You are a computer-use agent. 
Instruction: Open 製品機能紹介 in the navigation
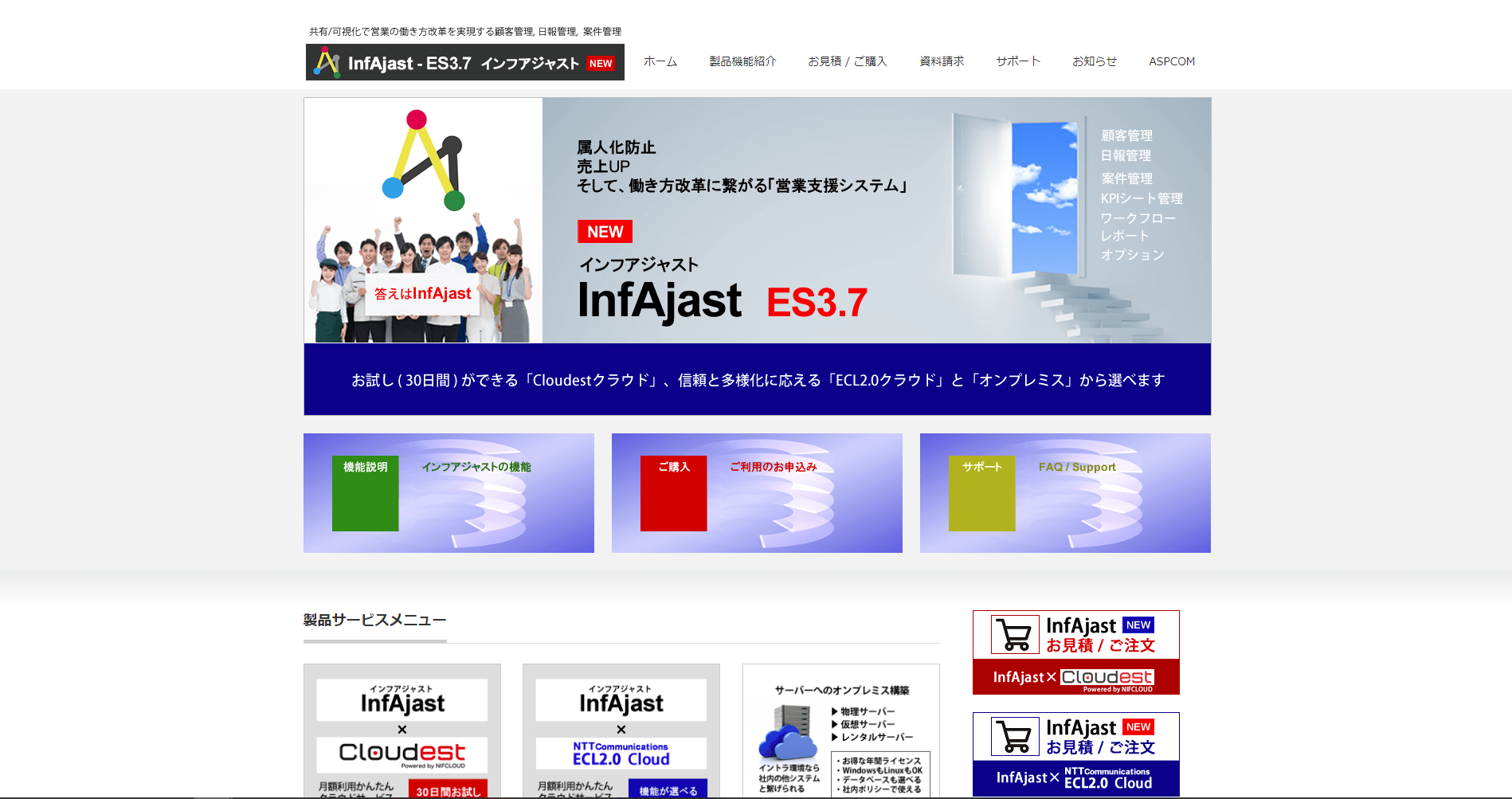coord(742,61)
